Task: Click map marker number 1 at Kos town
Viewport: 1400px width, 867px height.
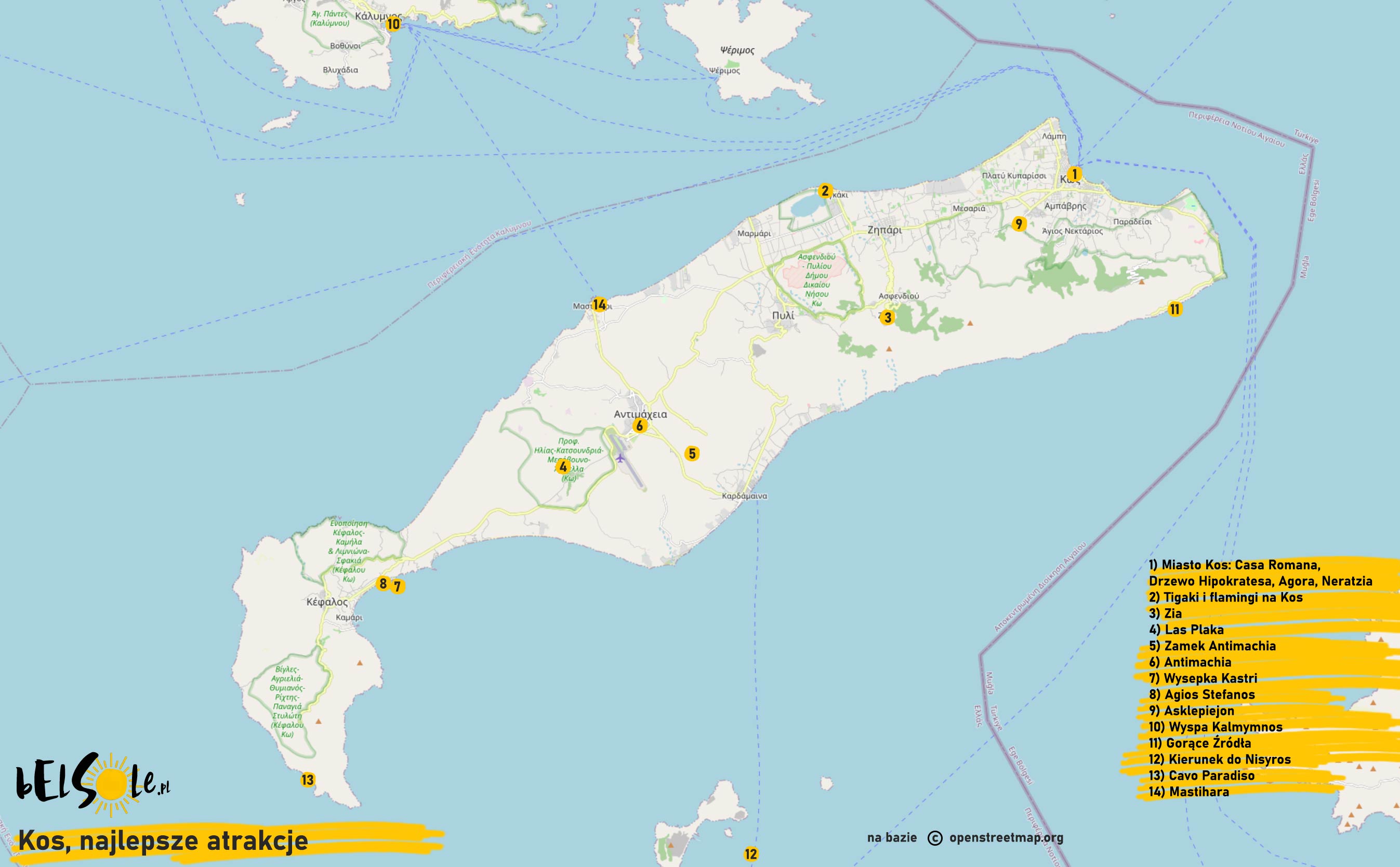Action: tap(1074, 174)
